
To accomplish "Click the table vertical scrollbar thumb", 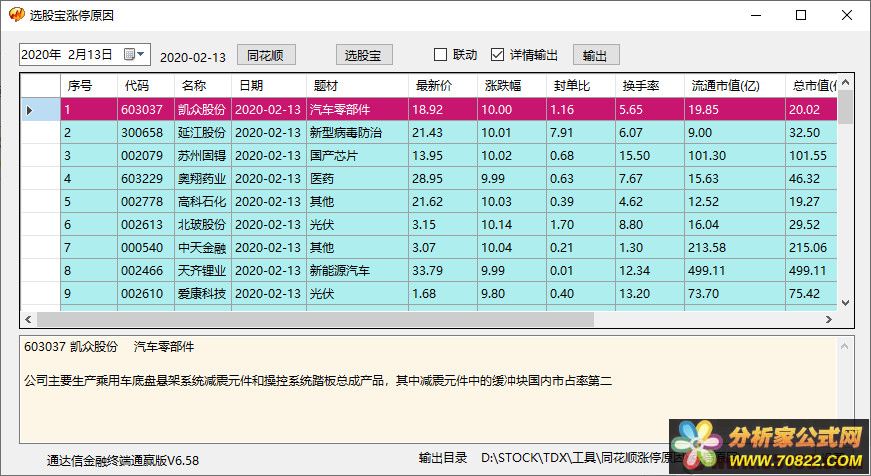I will click(845, 107).
